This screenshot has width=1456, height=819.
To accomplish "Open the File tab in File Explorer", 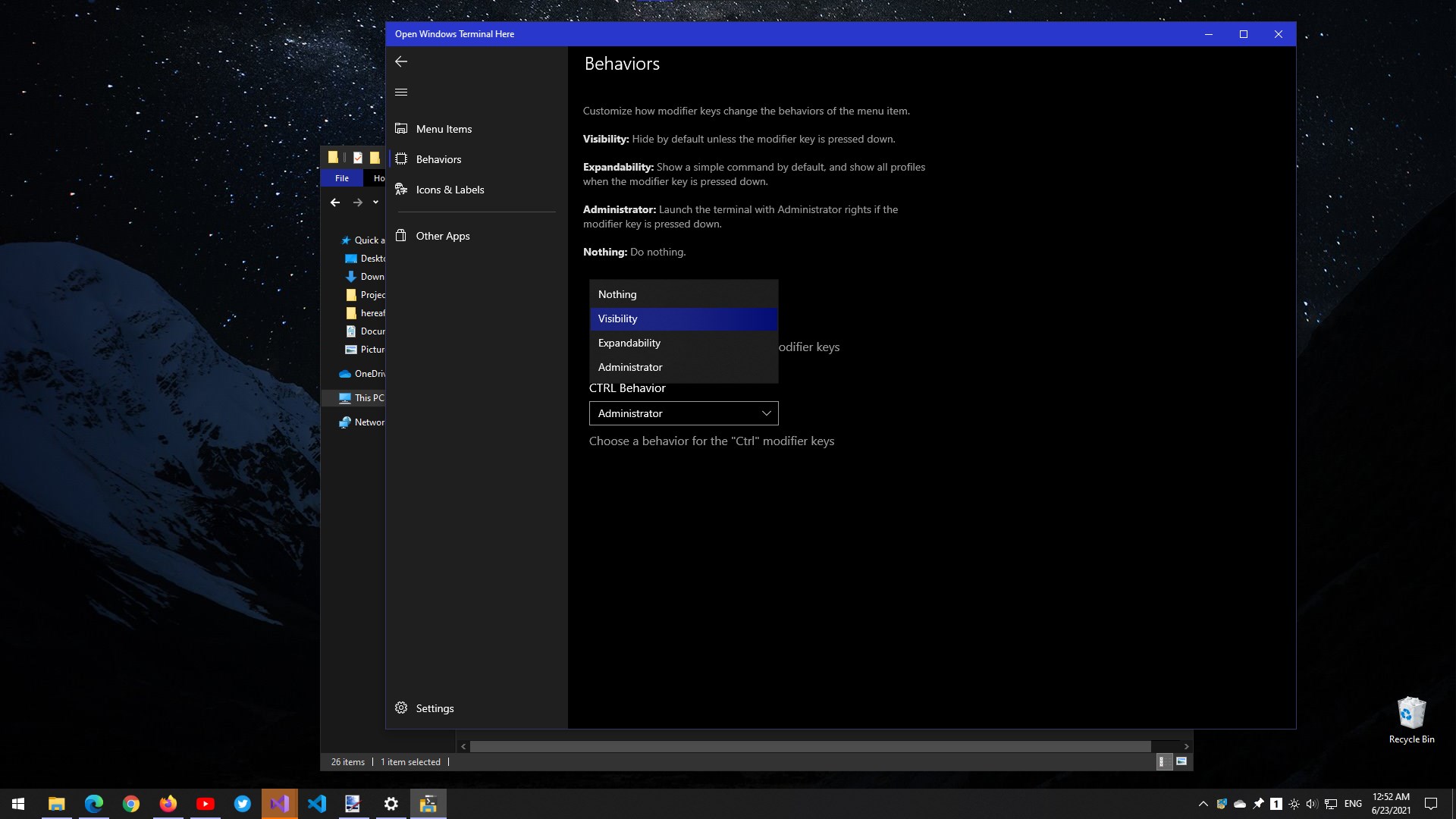I will pyautogui.click(x=342, y=178).
